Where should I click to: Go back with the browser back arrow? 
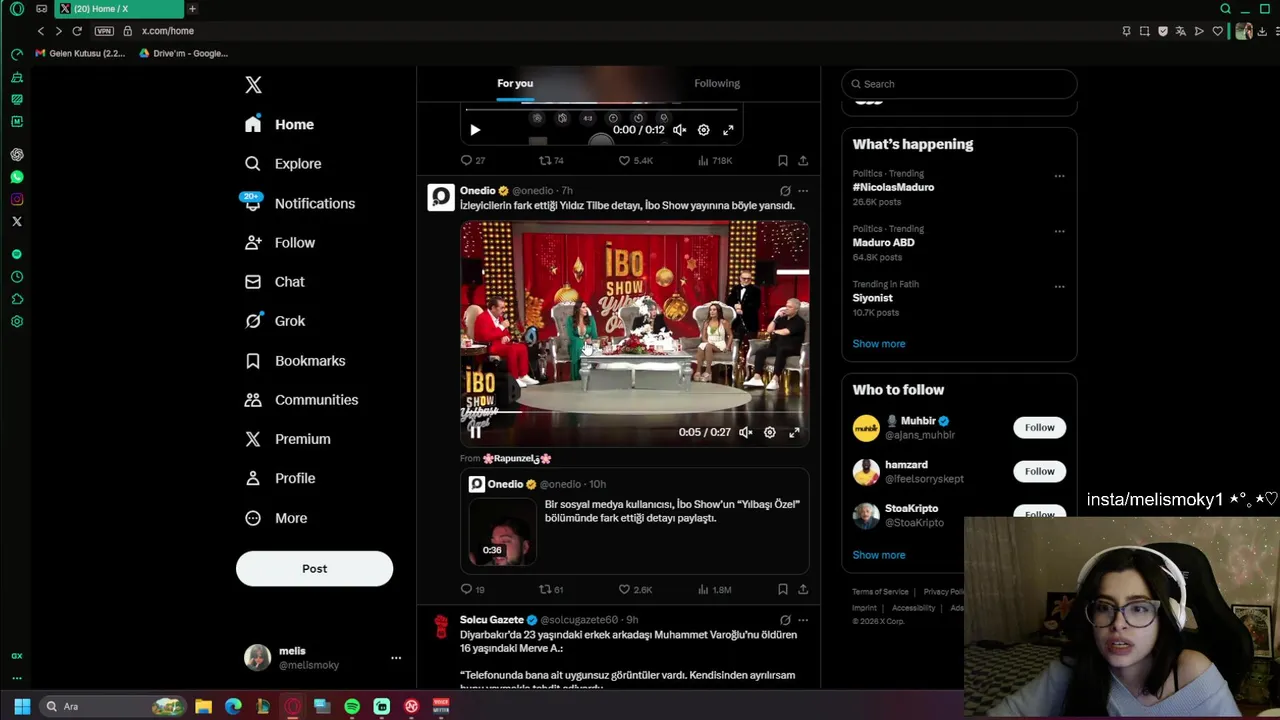coord(41,31)
